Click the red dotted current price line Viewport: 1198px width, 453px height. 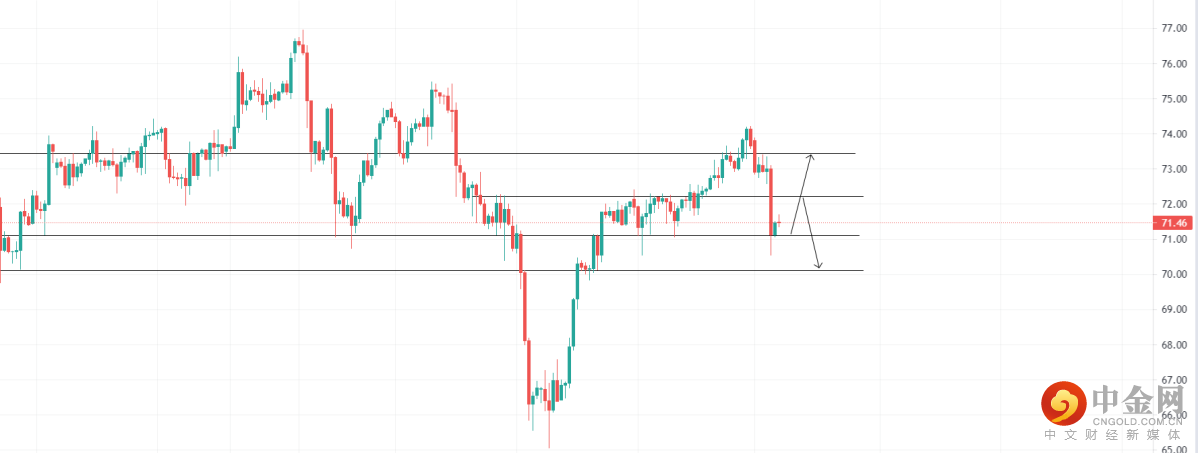point(950,222)
